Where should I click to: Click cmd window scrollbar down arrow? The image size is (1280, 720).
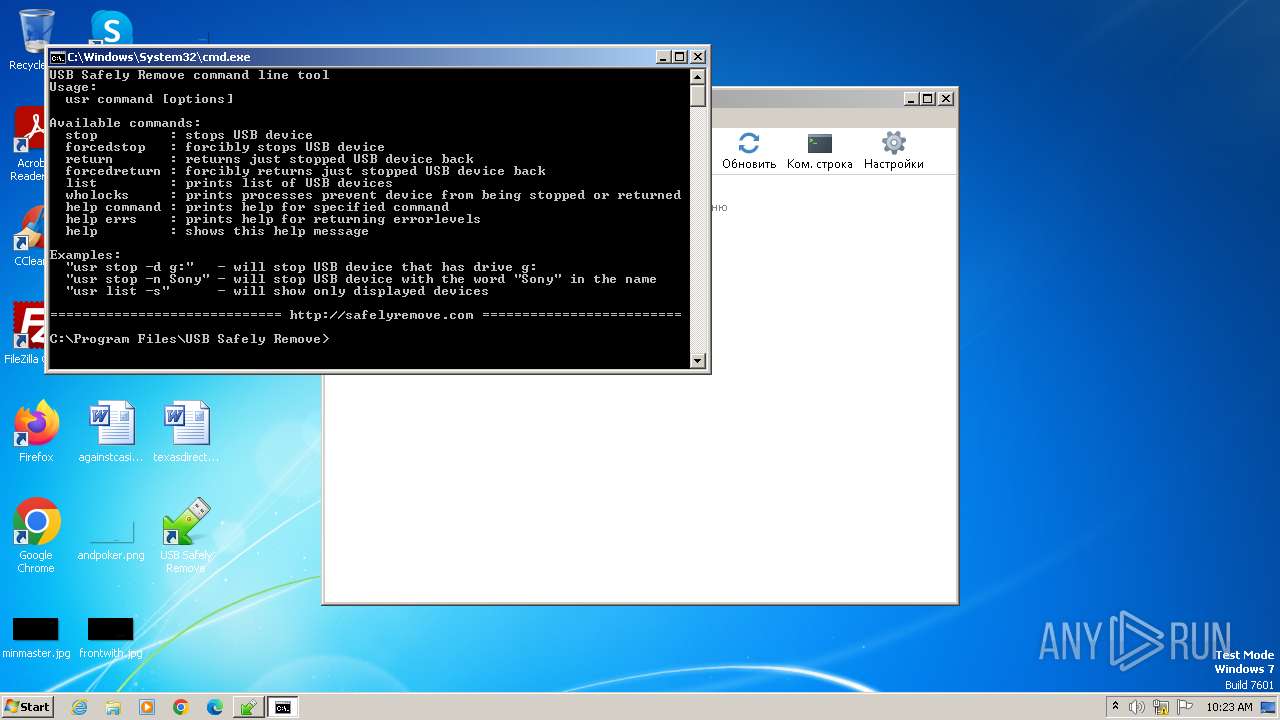[698, 359]
